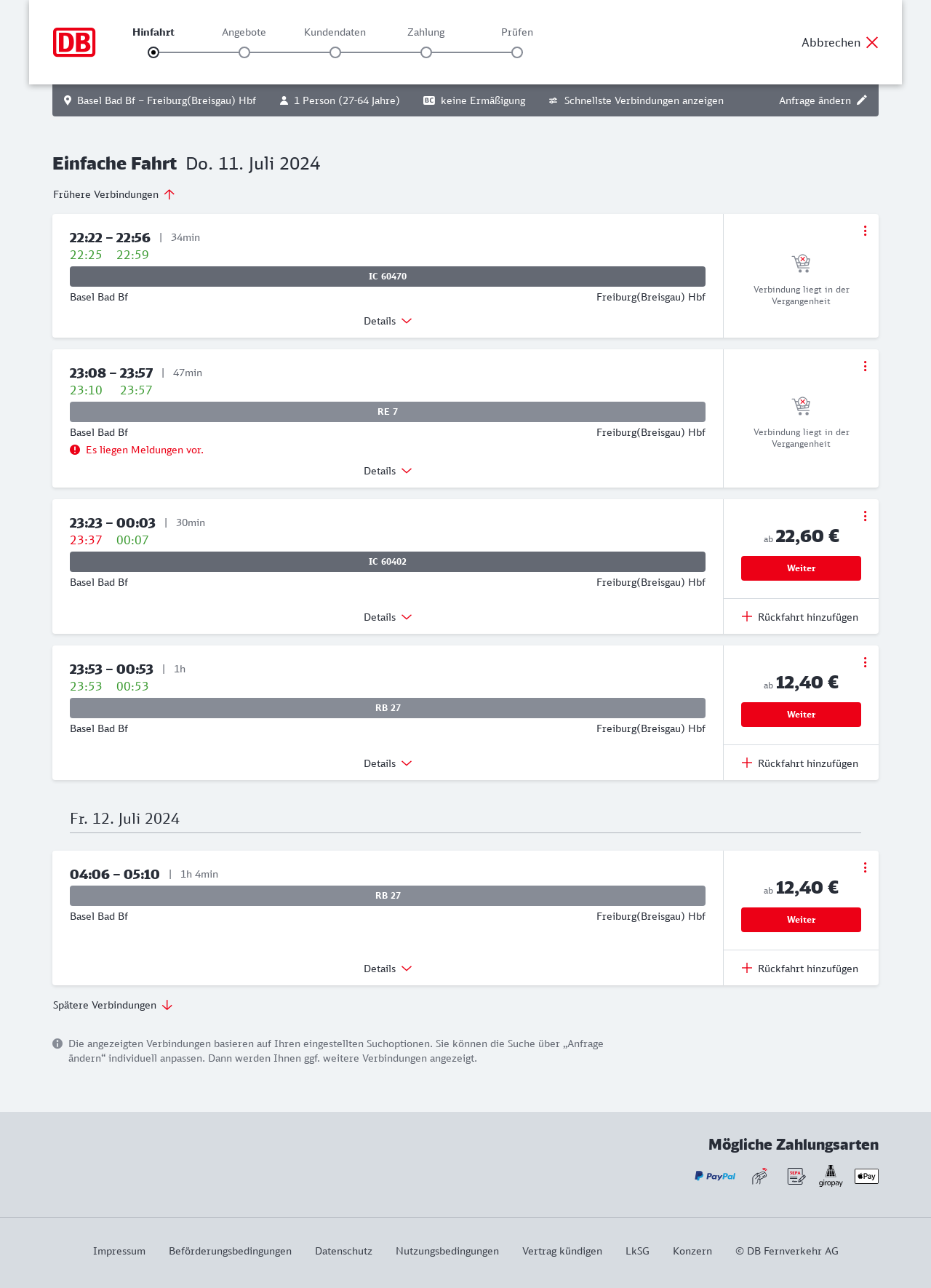
Task: Select the Hinfahrt step circle
Action: coord(153,52)
